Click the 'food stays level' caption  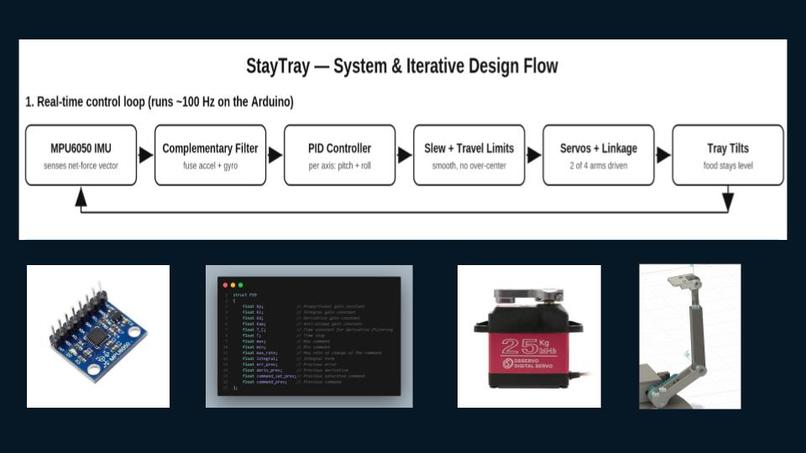pyautogui.click(x=728, y=166)
